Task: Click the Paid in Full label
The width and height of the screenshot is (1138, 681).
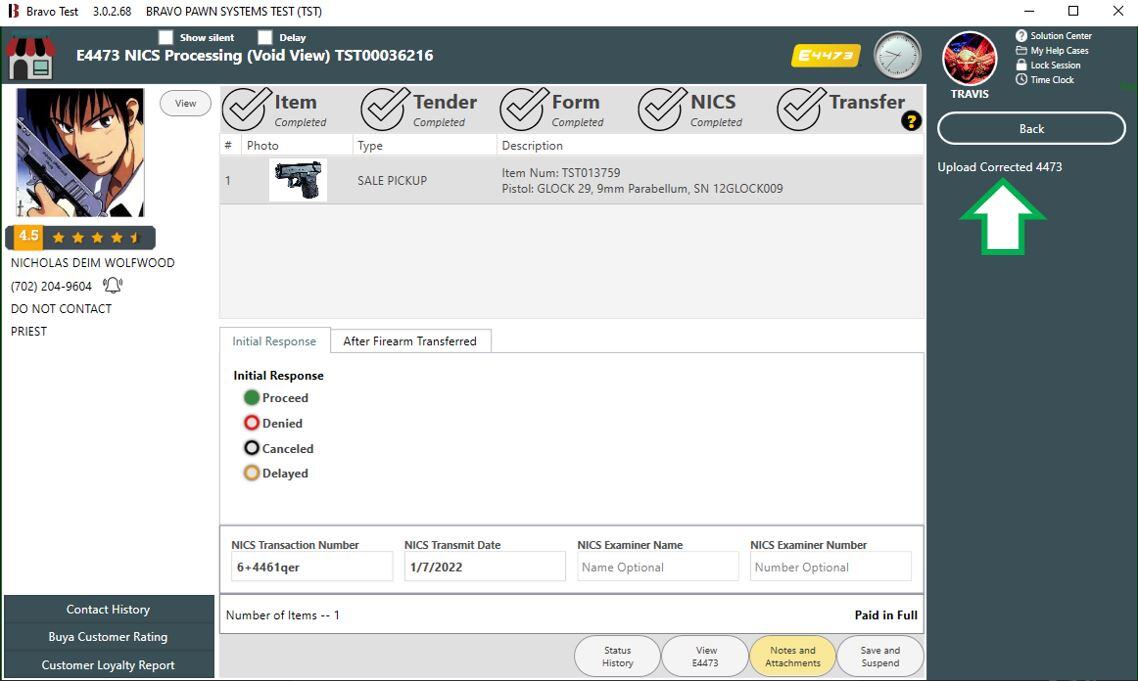Action: point(886,615)
